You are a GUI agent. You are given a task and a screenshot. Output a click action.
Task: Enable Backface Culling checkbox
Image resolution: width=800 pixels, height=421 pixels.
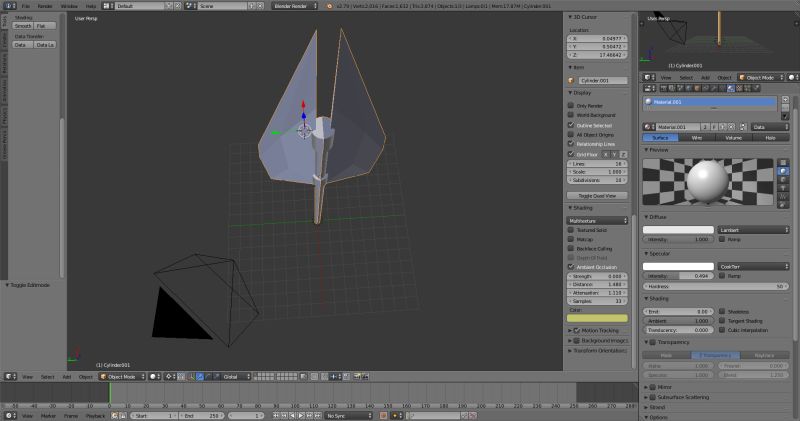click(x=571, y=248)
